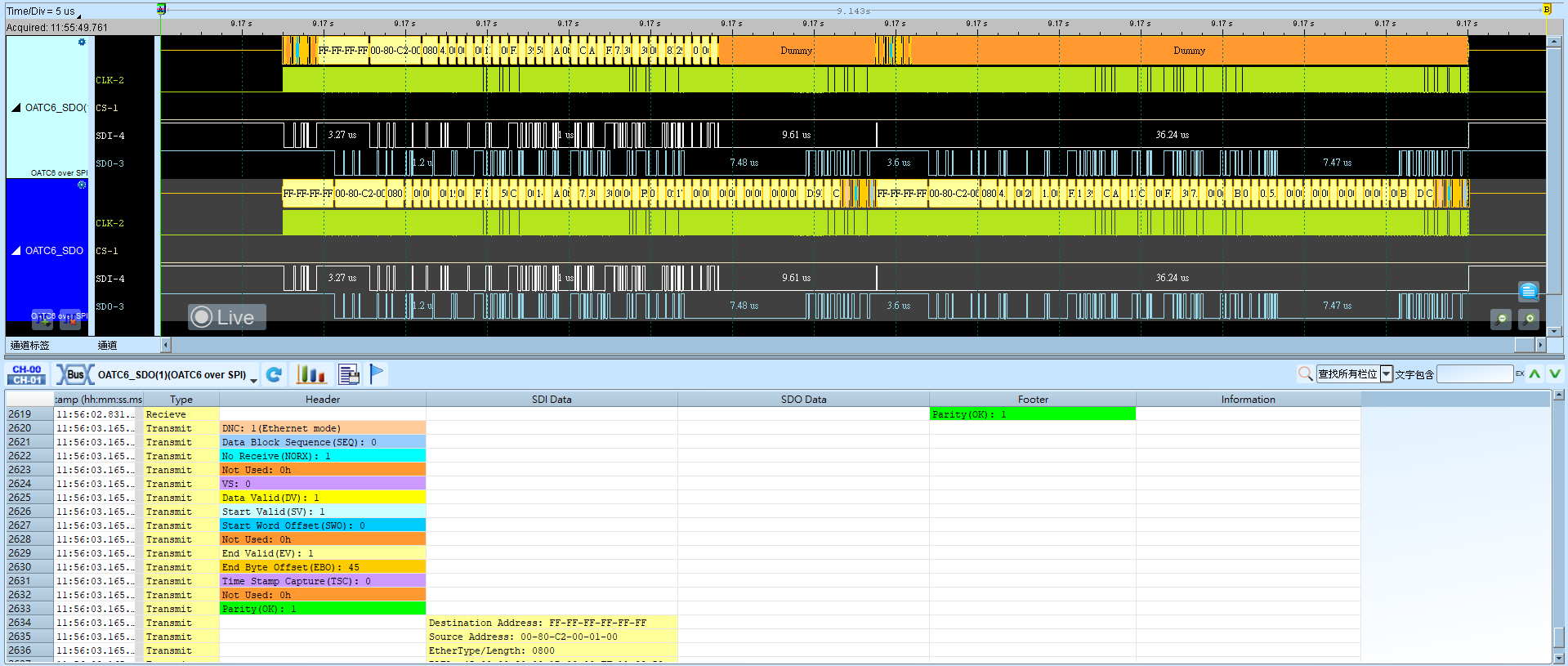Open the blue comment bubble icon
1568x666 pixels.
tap(1529, 291)
